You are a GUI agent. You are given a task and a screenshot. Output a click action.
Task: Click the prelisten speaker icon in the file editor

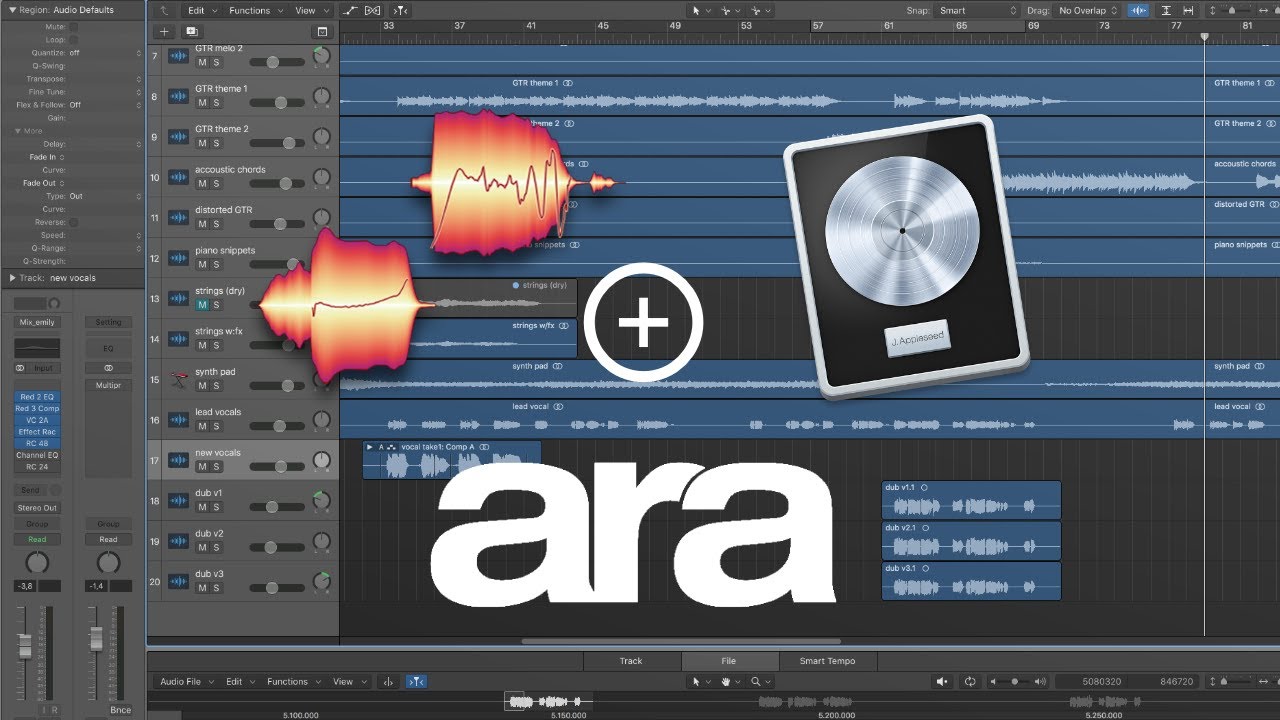942,682
